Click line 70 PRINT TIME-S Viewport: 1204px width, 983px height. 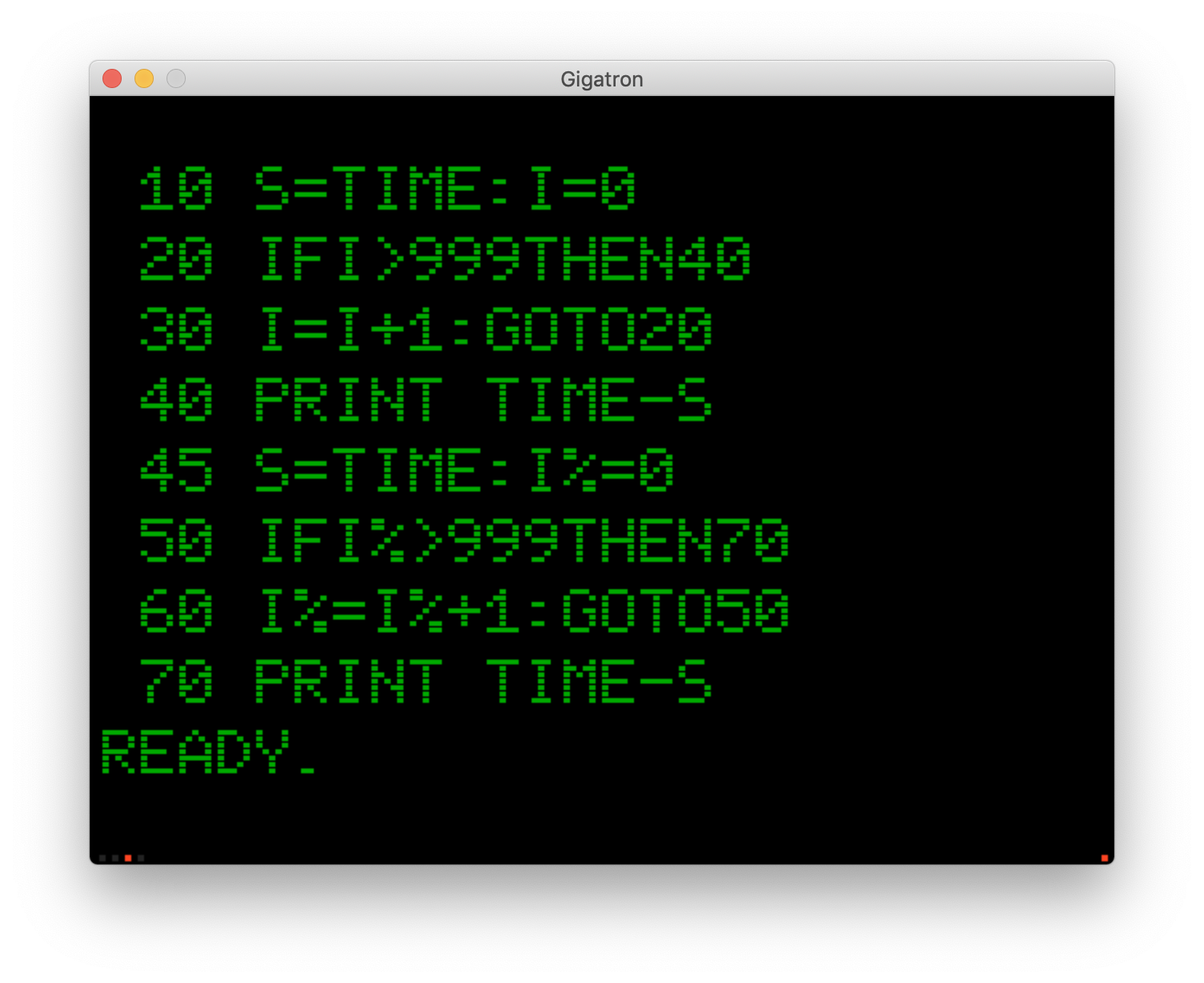point(426,682)
